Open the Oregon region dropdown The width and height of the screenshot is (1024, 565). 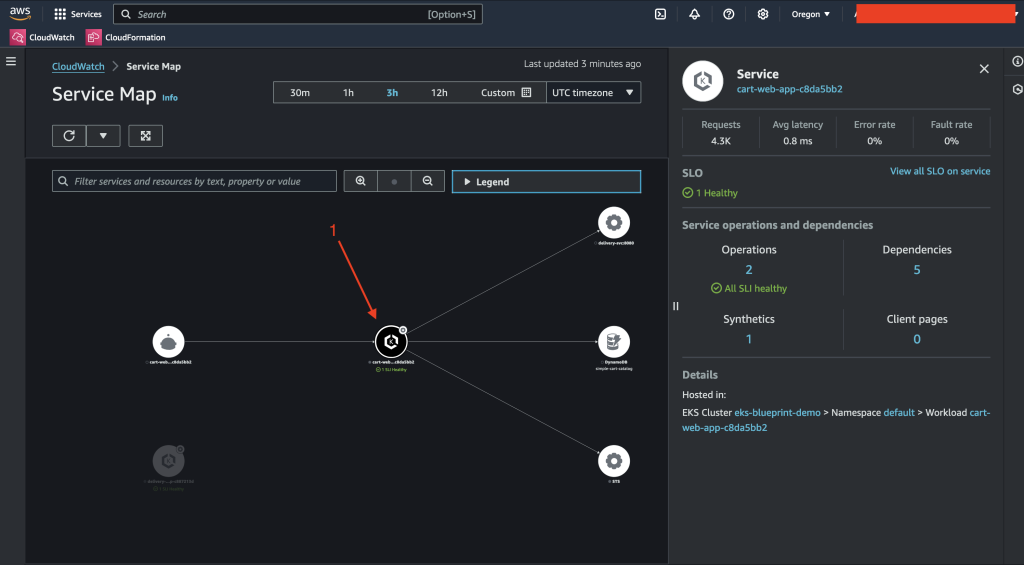click(x=810, y=14)
